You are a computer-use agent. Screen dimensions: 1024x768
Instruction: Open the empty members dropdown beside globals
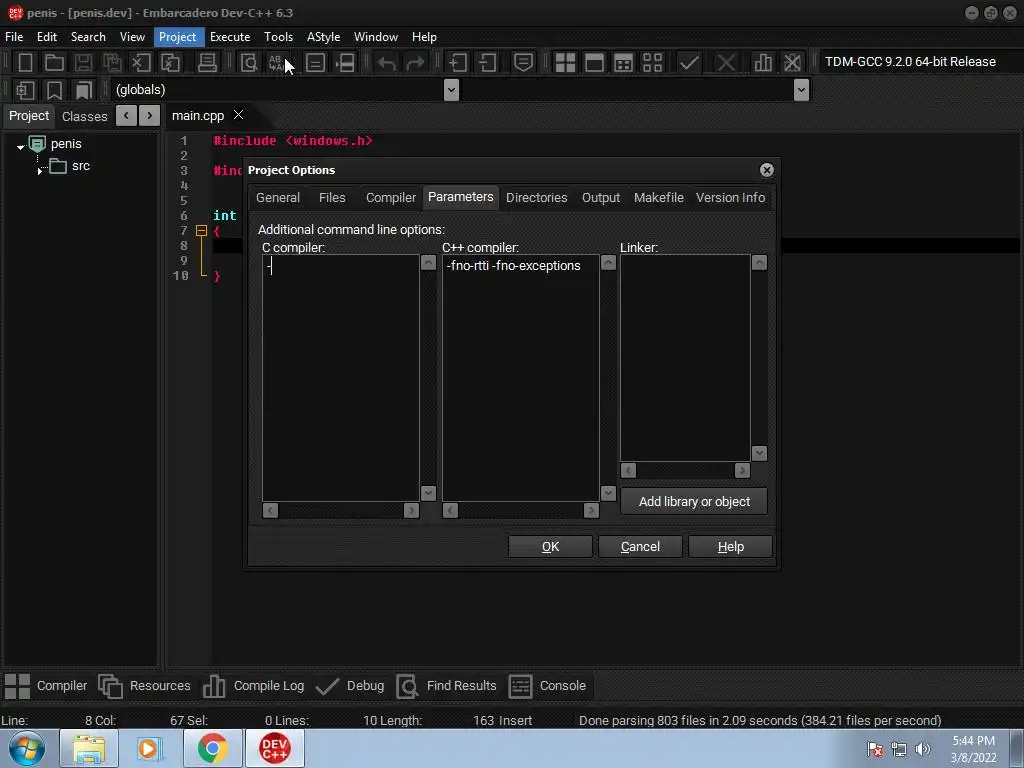801,89
